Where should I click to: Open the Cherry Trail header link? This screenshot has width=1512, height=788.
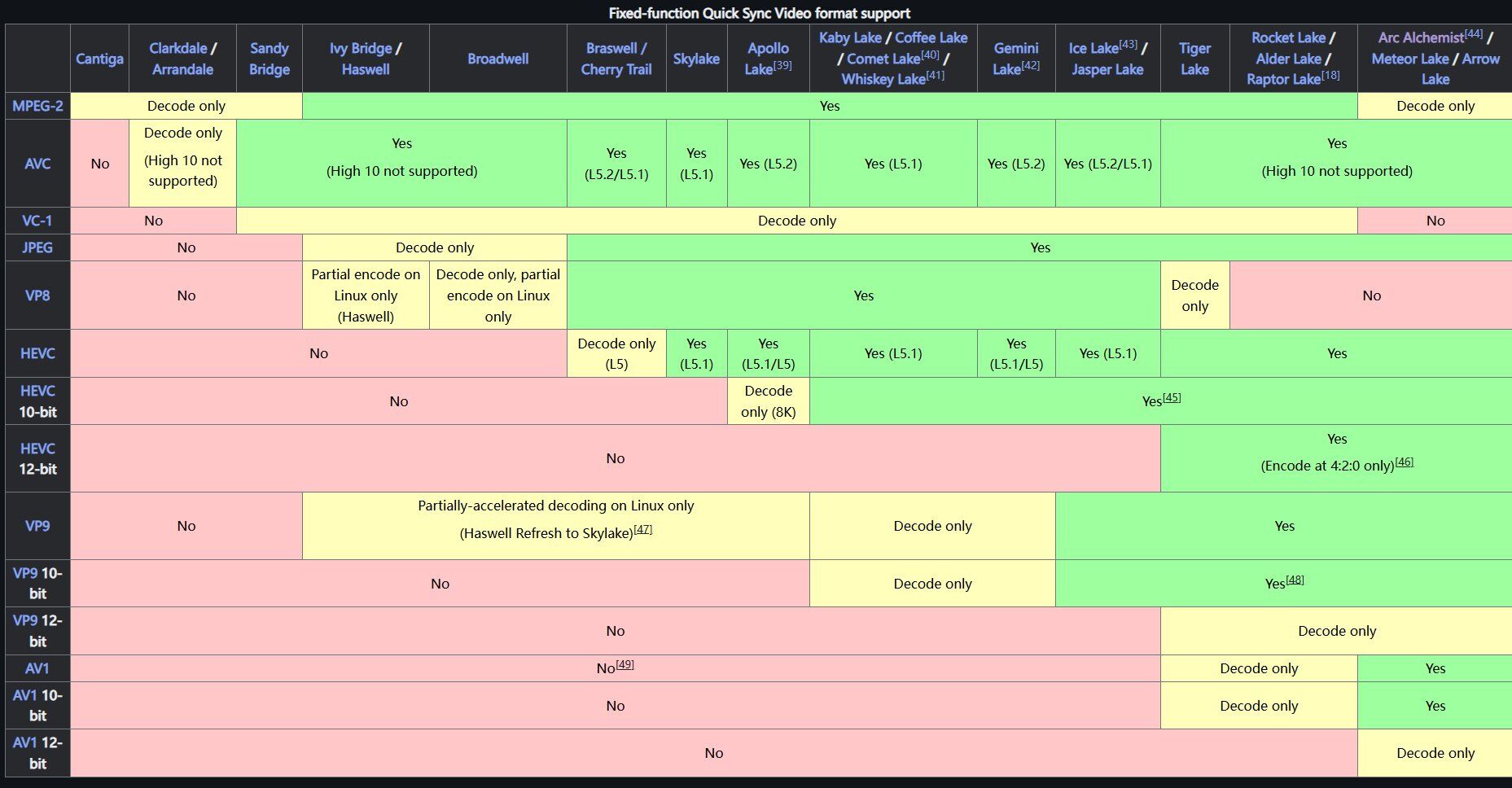click(x=616, y=69)
